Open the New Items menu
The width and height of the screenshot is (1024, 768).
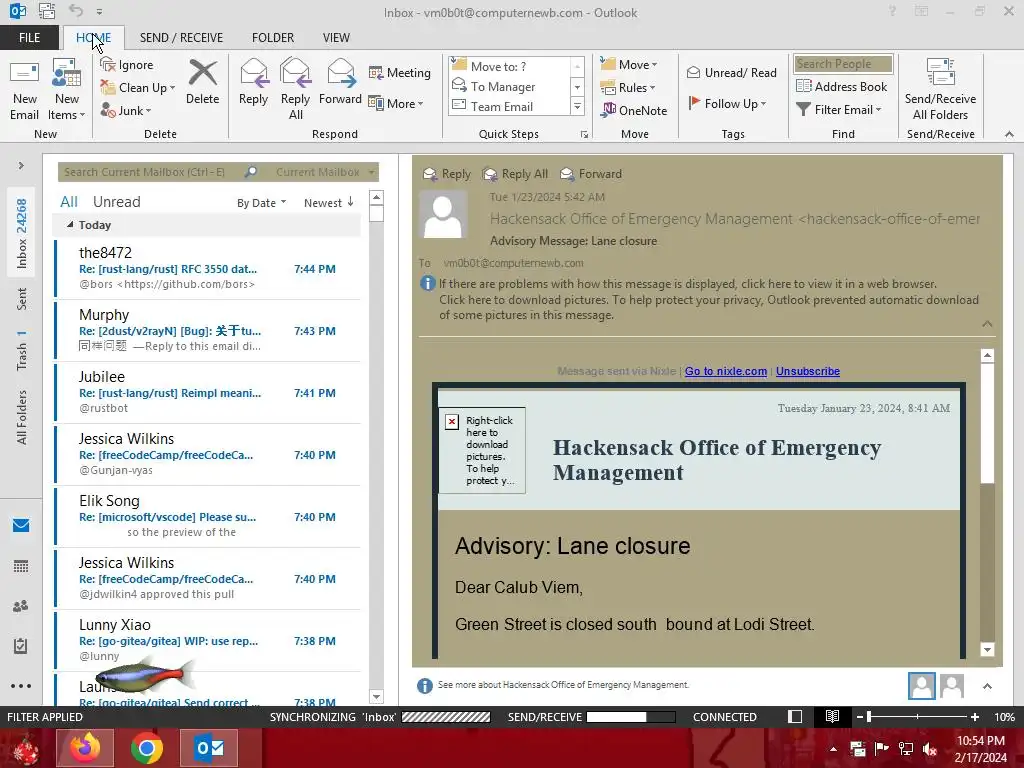point(67,90)
